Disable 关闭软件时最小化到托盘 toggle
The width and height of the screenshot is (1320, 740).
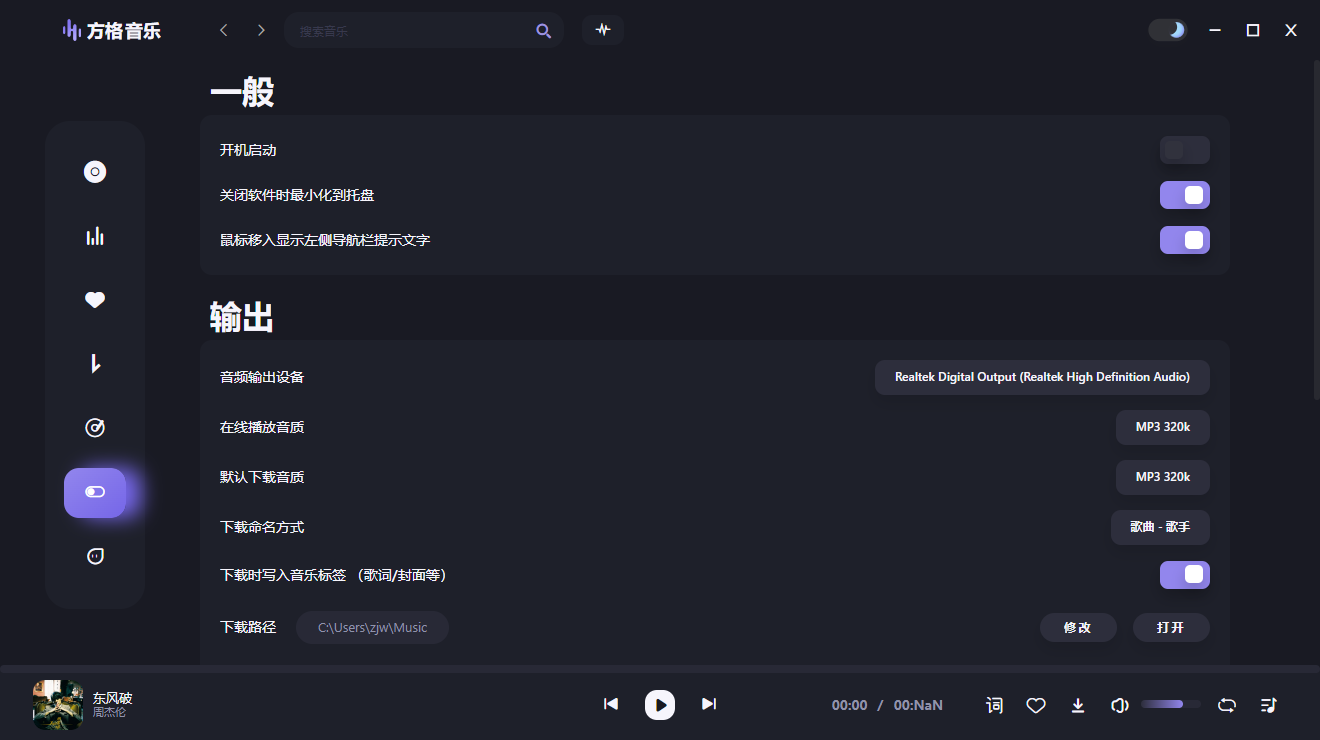1184,194
